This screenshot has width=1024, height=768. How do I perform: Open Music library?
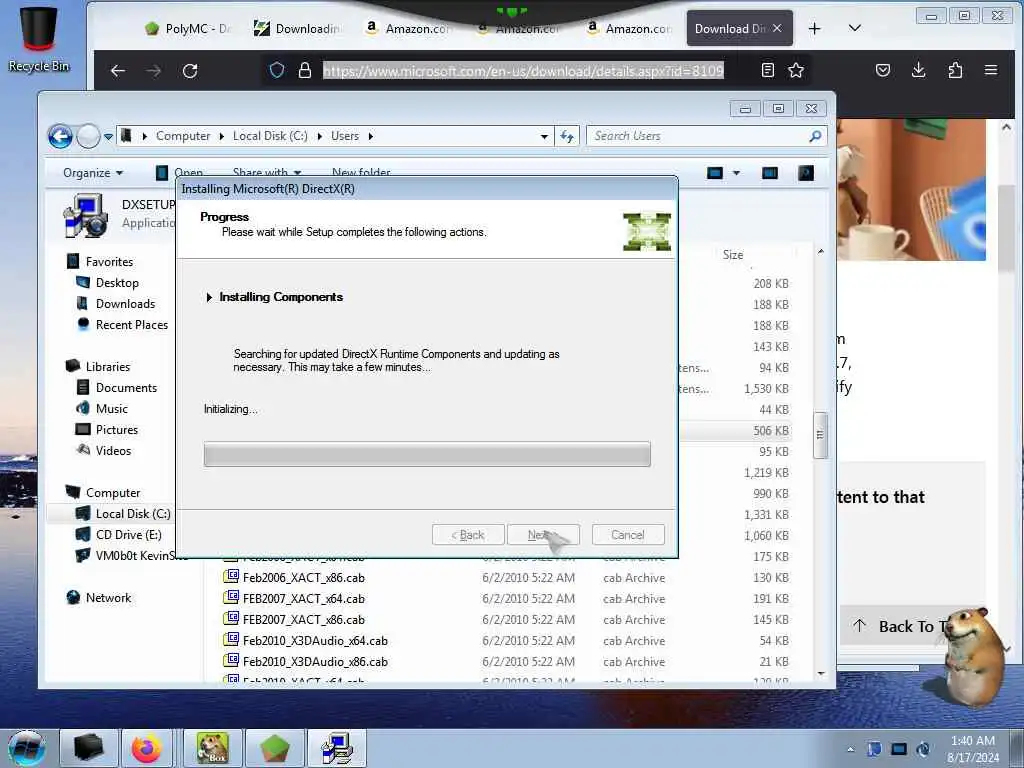click(x=111, y=408)
